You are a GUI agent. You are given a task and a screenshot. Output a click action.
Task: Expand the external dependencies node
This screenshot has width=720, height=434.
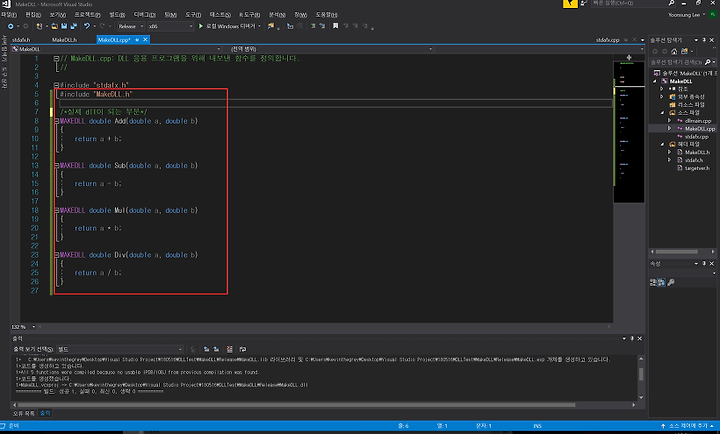tap(662, 97)
